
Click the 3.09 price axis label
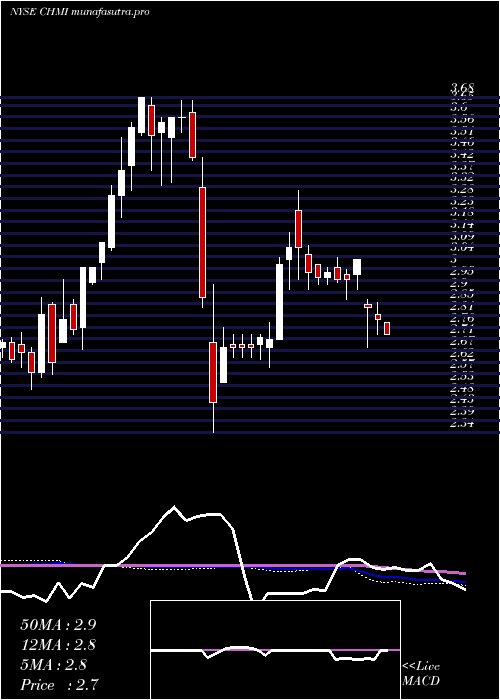(462, 237)
